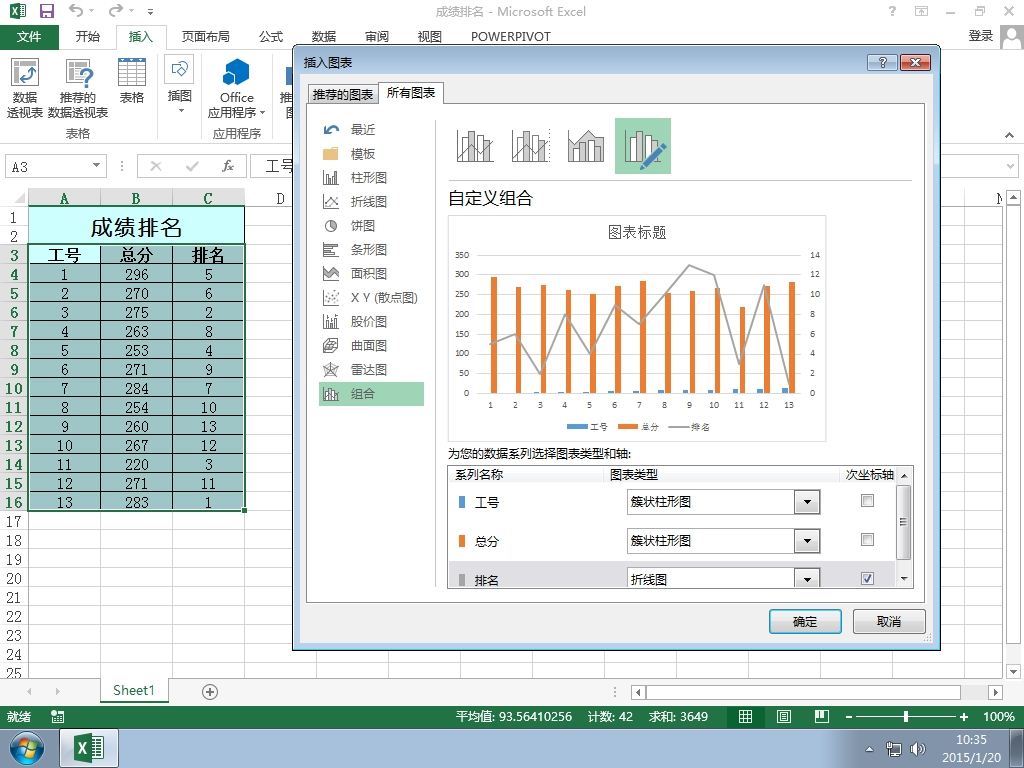
Task: Show hidden icons in system tray
Action: pos(869,749)
